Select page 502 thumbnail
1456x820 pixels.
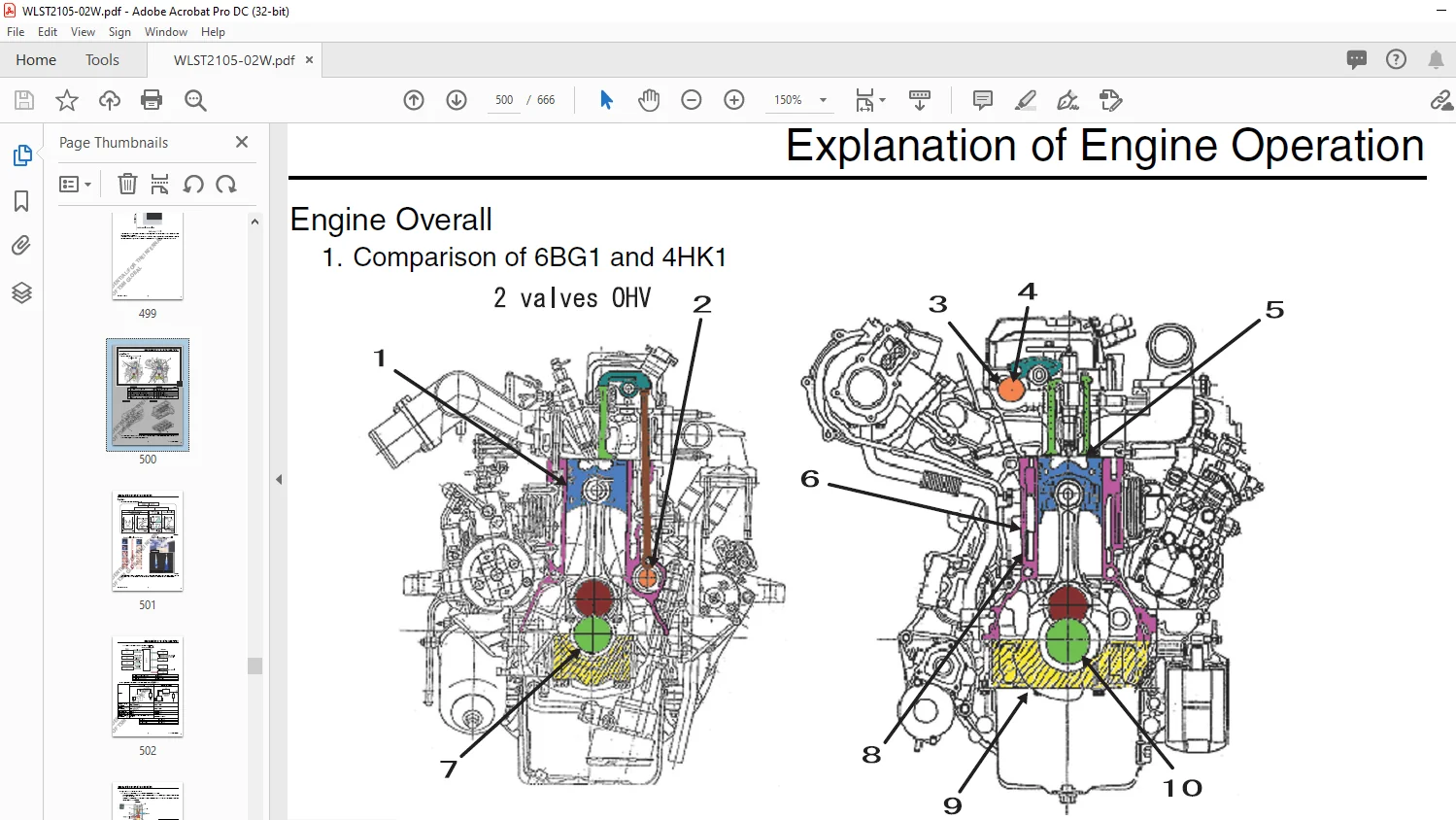point(148,687)
